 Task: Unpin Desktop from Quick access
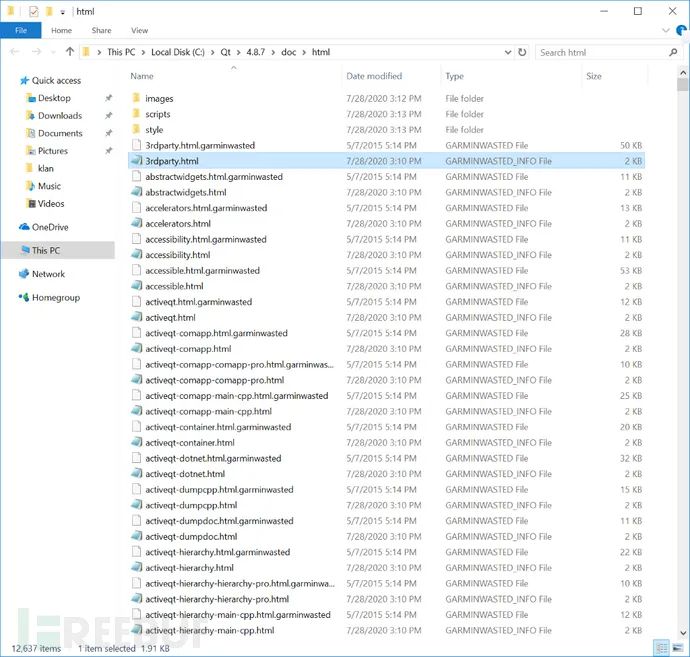[x=108, y=98]
